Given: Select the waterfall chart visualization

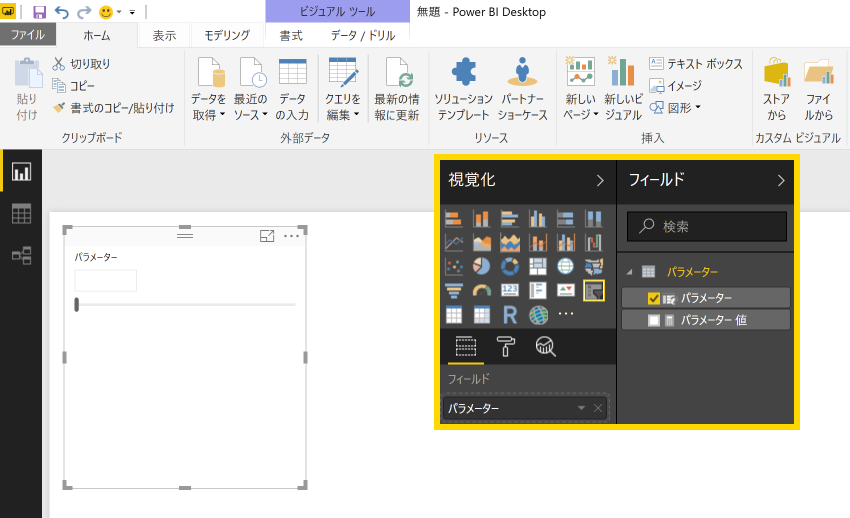Looking at the screenshot, I should click(x=594, y=243).
